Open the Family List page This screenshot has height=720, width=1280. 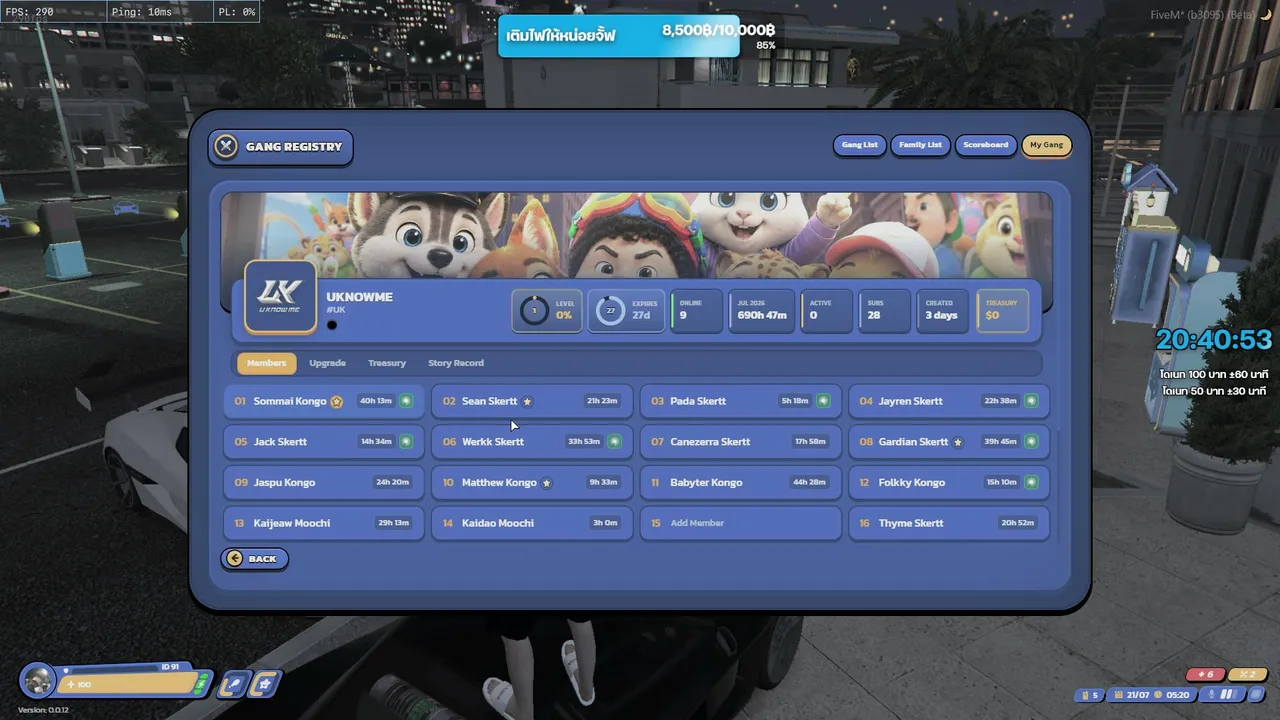(920, 145)
